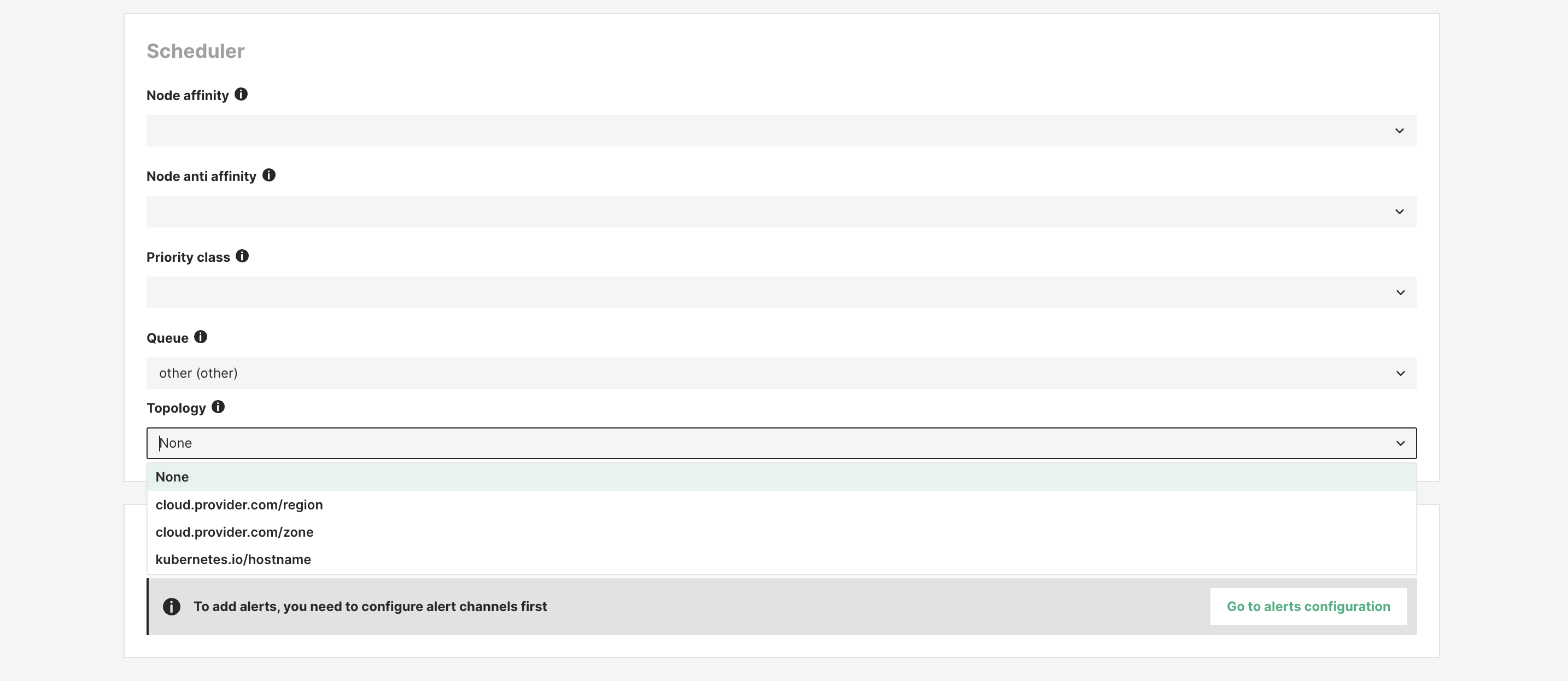Open the Node affinity info tooltip

[x=241, y=93]
